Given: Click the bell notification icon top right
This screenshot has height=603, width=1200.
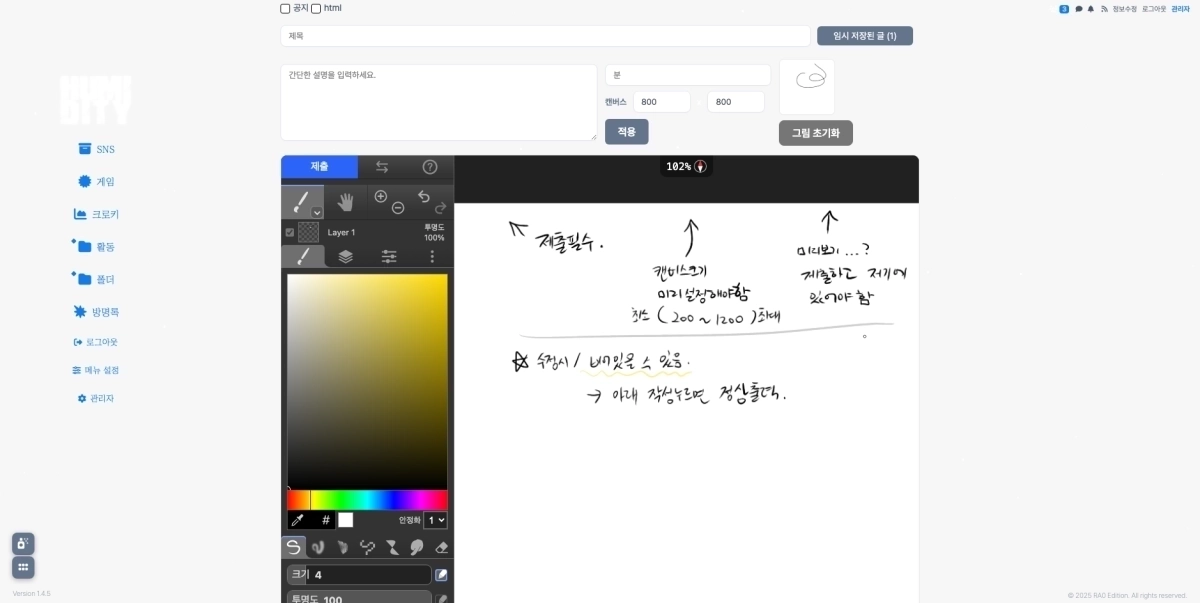Looking at the screenshot, I should [x=1090, y=8].
